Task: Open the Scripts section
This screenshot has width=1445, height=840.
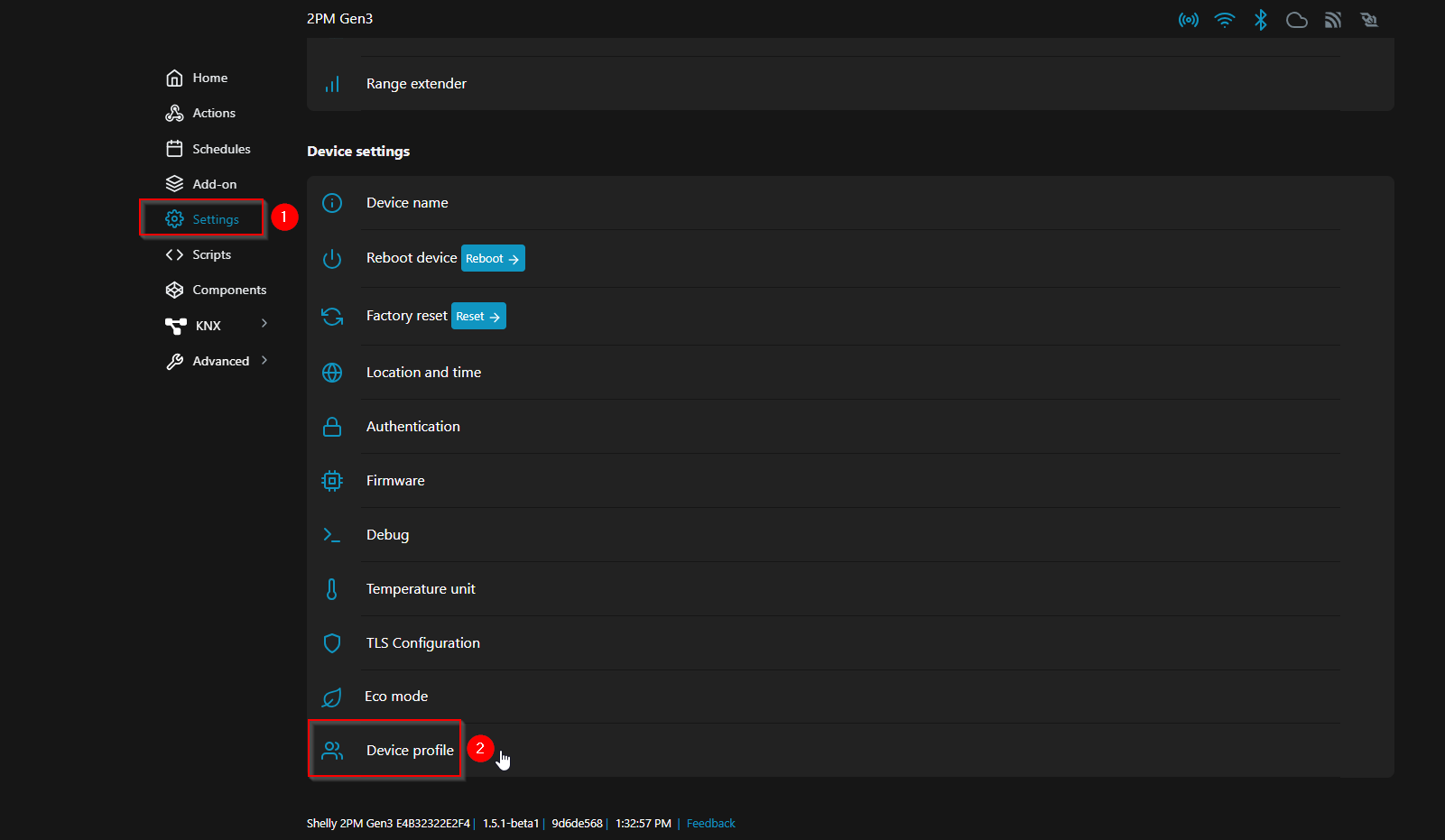Action: [211, 255]
